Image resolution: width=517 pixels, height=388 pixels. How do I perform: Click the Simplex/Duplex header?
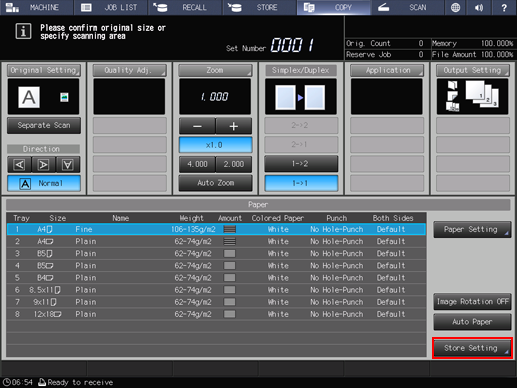click(x=301, y=70)
